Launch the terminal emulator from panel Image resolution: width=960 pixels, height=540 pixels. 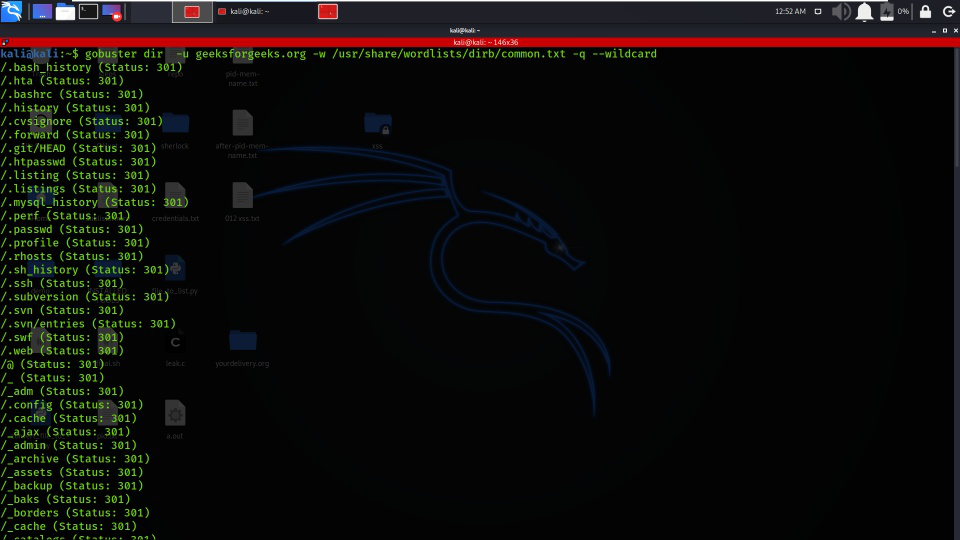pyautogui.click(x=88, y=12)
